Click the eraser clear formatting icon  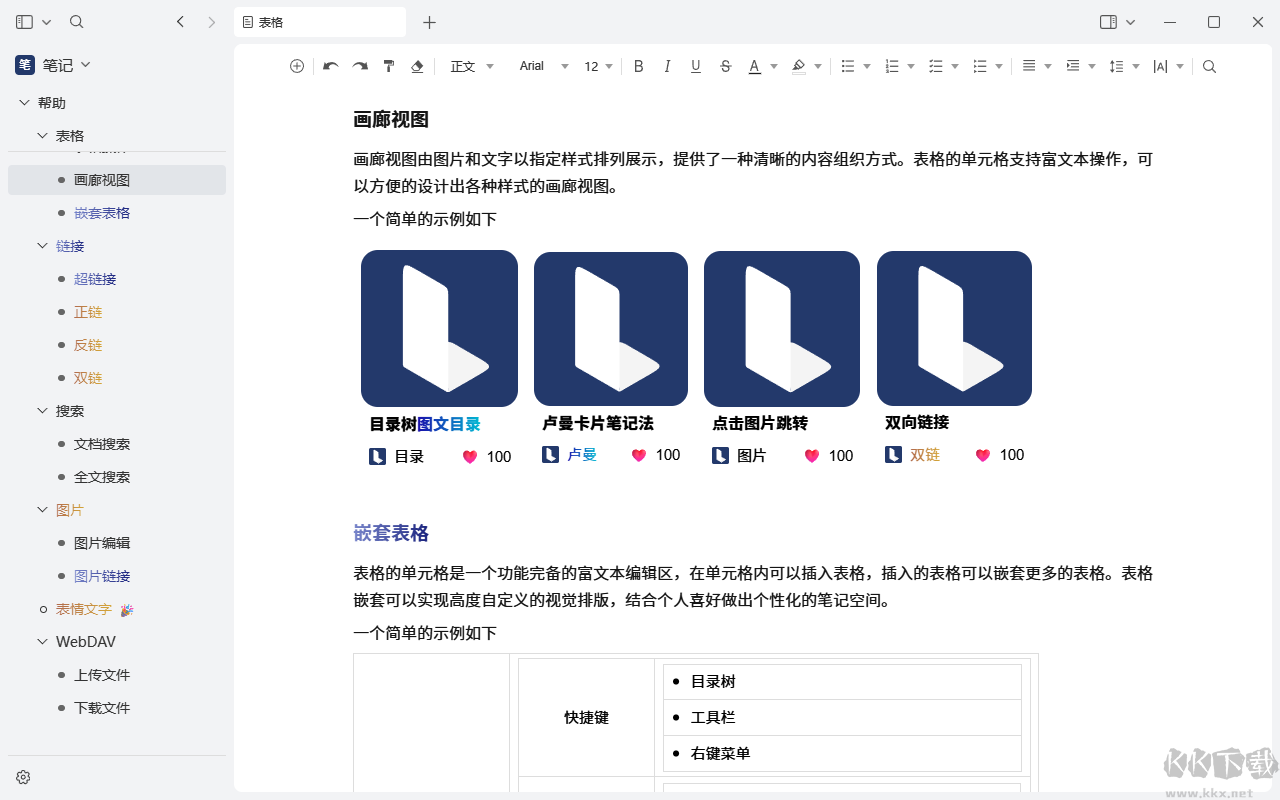click(417, 66)
